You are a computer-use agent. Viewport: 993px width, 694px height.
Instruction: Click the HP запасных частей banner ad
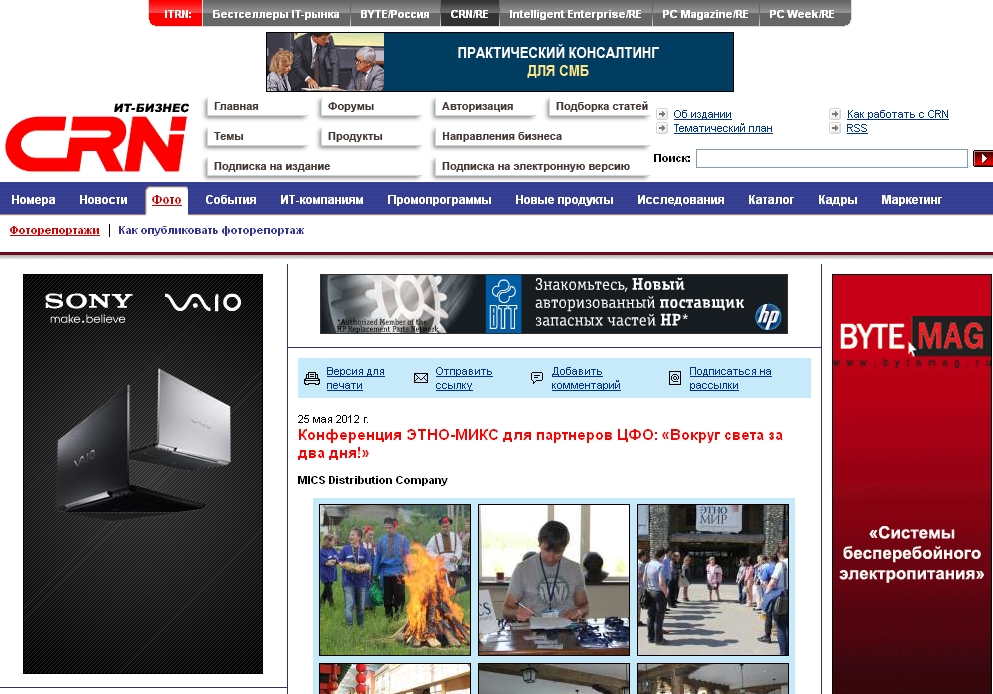click(553, 304)
